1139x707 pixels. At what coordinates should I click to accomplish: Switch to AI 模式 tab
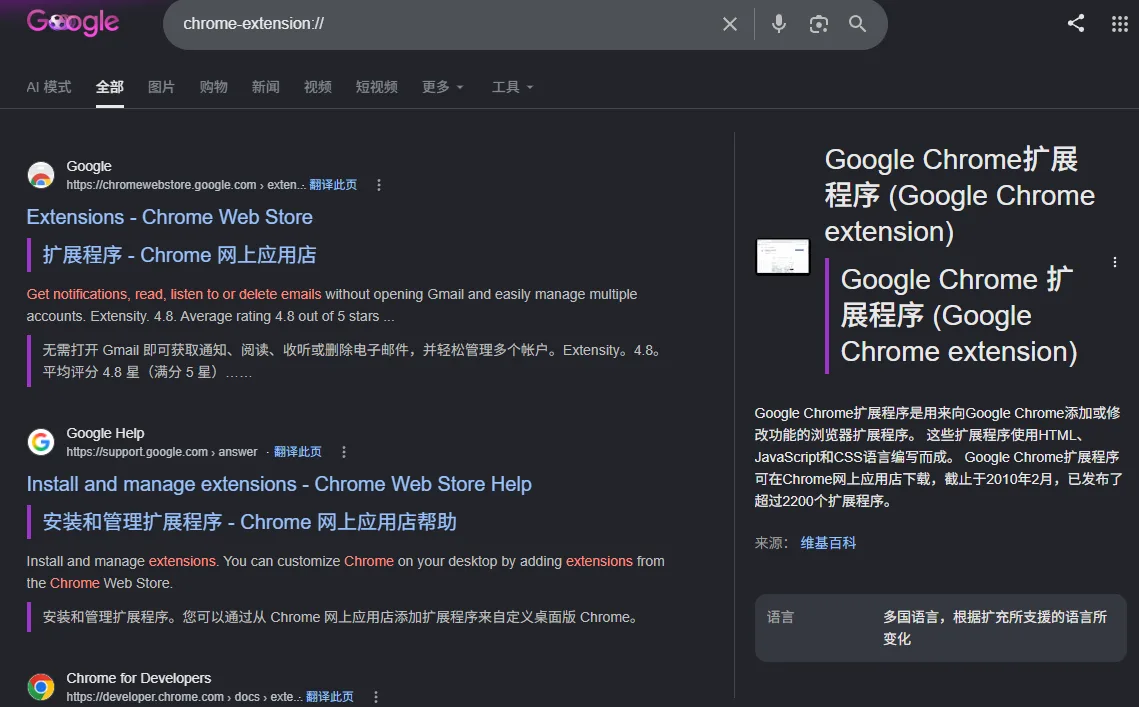coord(49,87)
